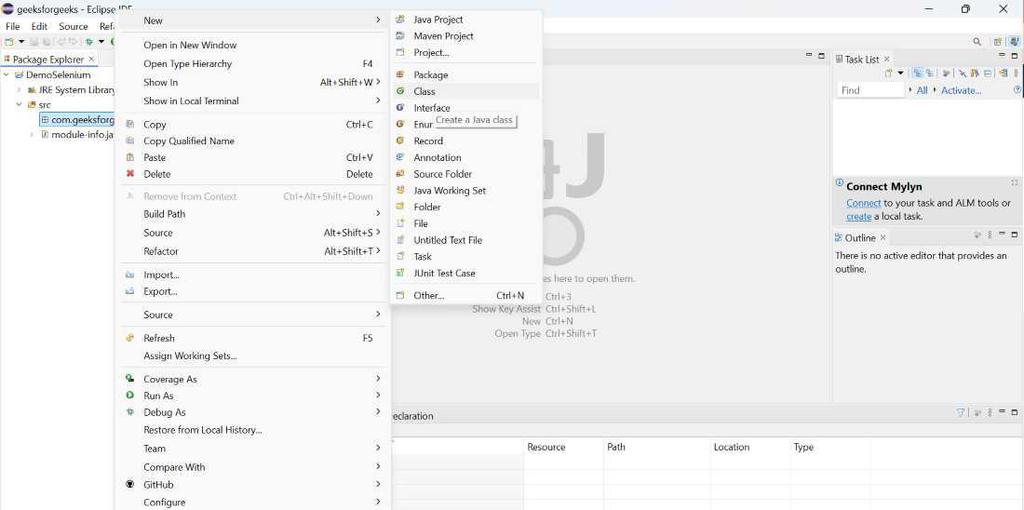Expand the Refactor submenu
This screenshot has width=1024, height=510.
click(x=378, y=251)
